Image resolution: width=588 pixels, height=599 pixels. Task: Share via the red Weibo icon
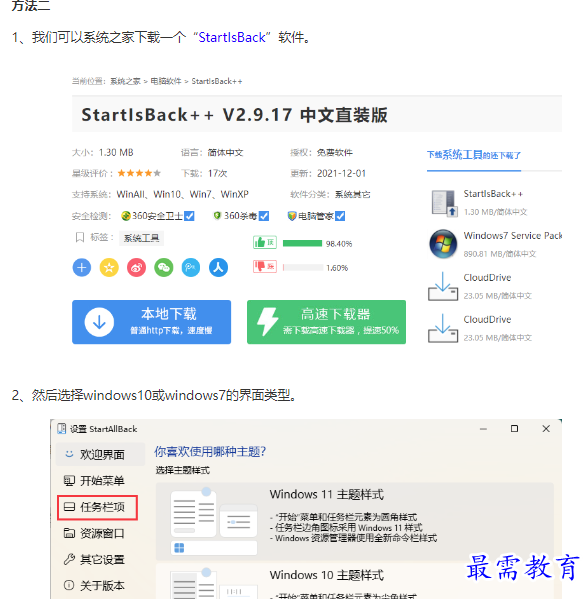tap(136, 267)
